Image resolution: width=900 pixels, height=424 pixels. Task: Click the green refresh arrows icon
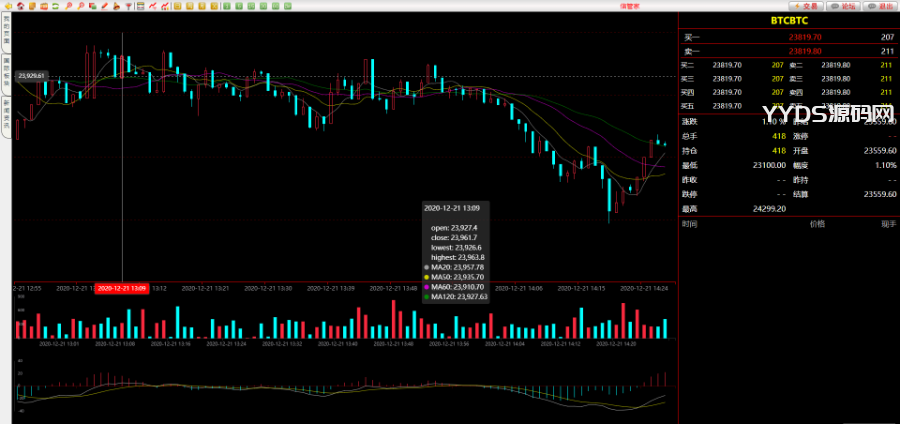56,6
